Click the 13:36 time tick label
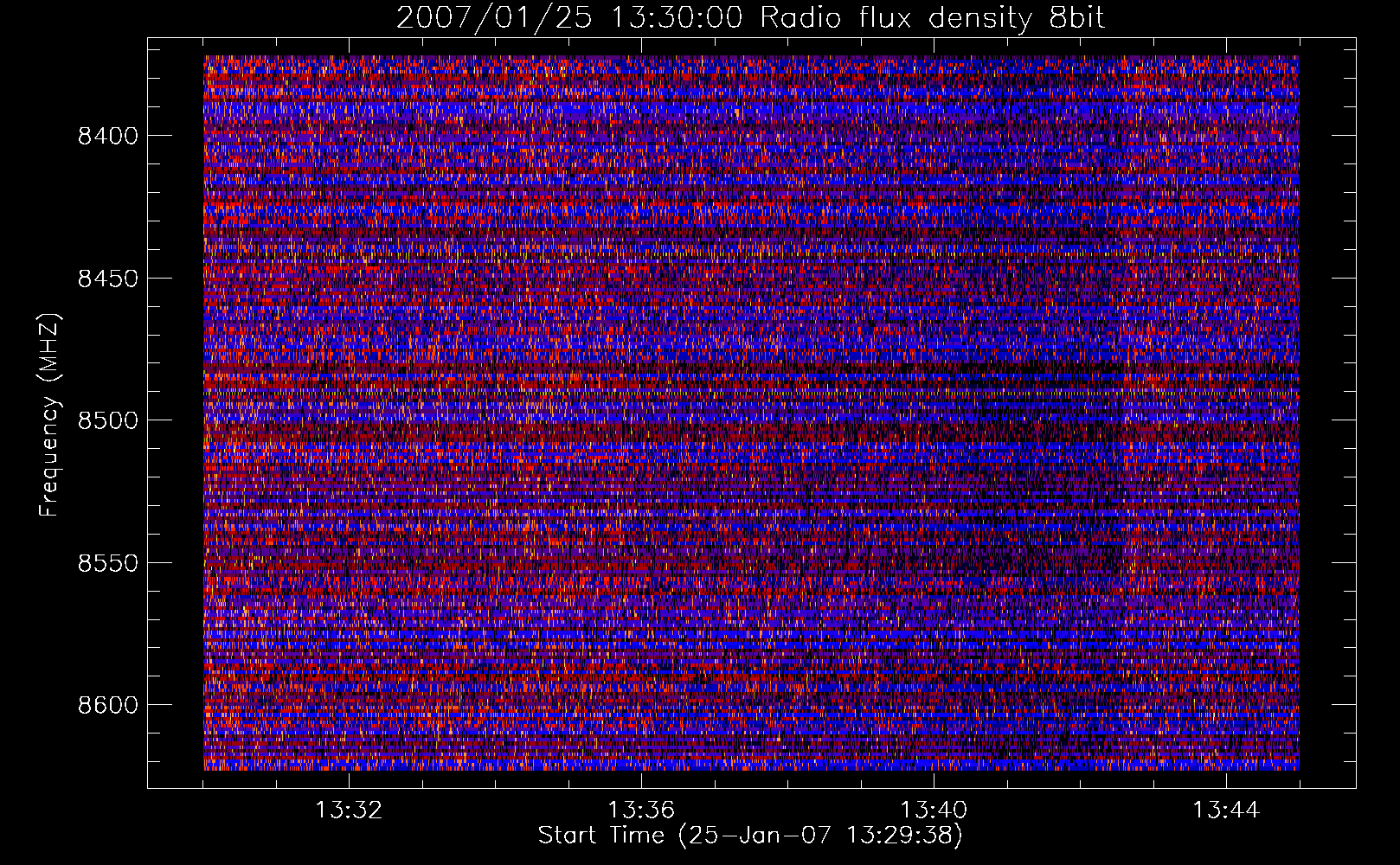This screenshot has height=865, width=1400. point(641,811)
